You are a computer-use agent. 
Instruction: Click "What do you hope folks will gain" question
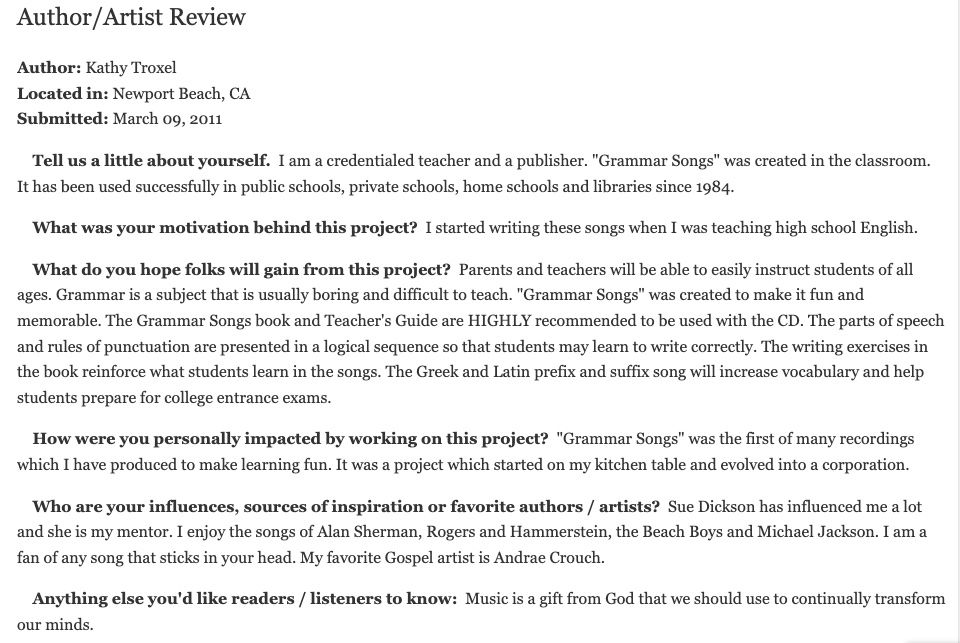241,270
